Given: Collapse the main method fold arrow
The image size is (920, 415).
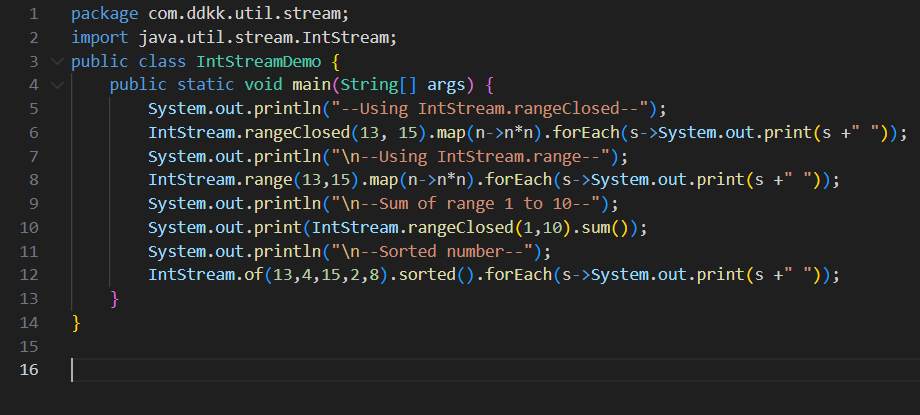Looking at the screenshot, I should [54, 85].
